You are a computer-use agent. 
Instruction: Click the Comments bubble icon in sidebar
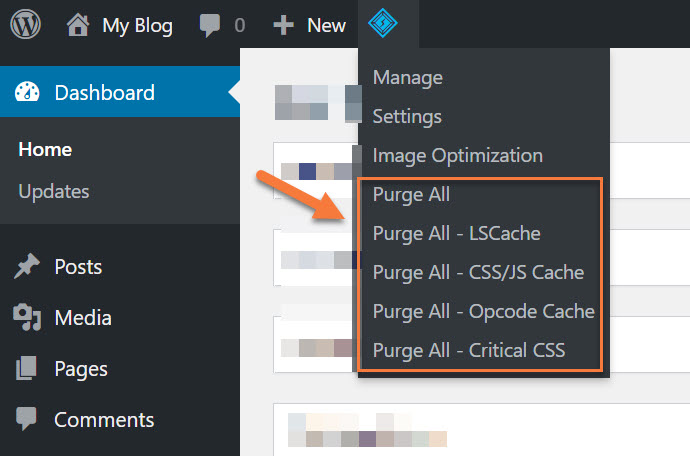[27, 420]
